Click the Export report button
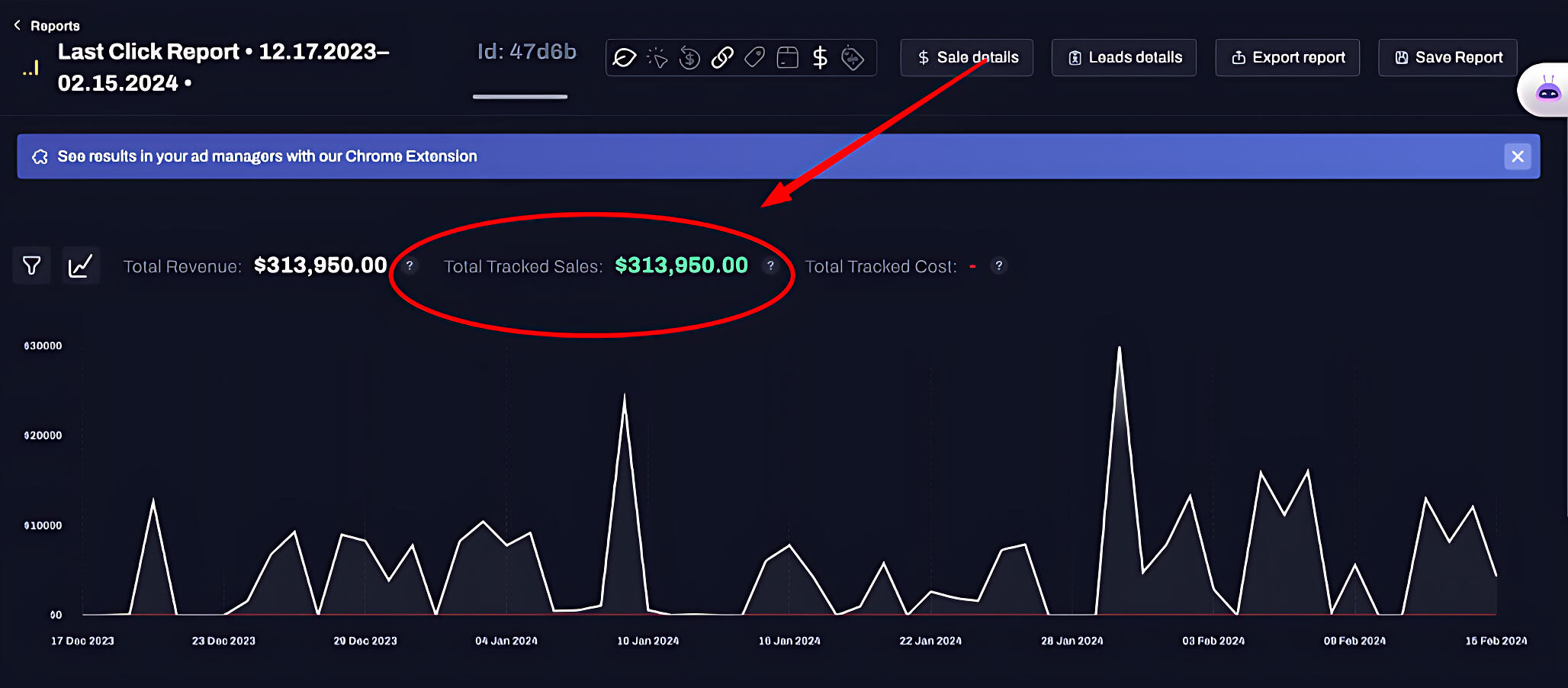The width and height of the screenshot is (1568, 688). coord(1287,58)
